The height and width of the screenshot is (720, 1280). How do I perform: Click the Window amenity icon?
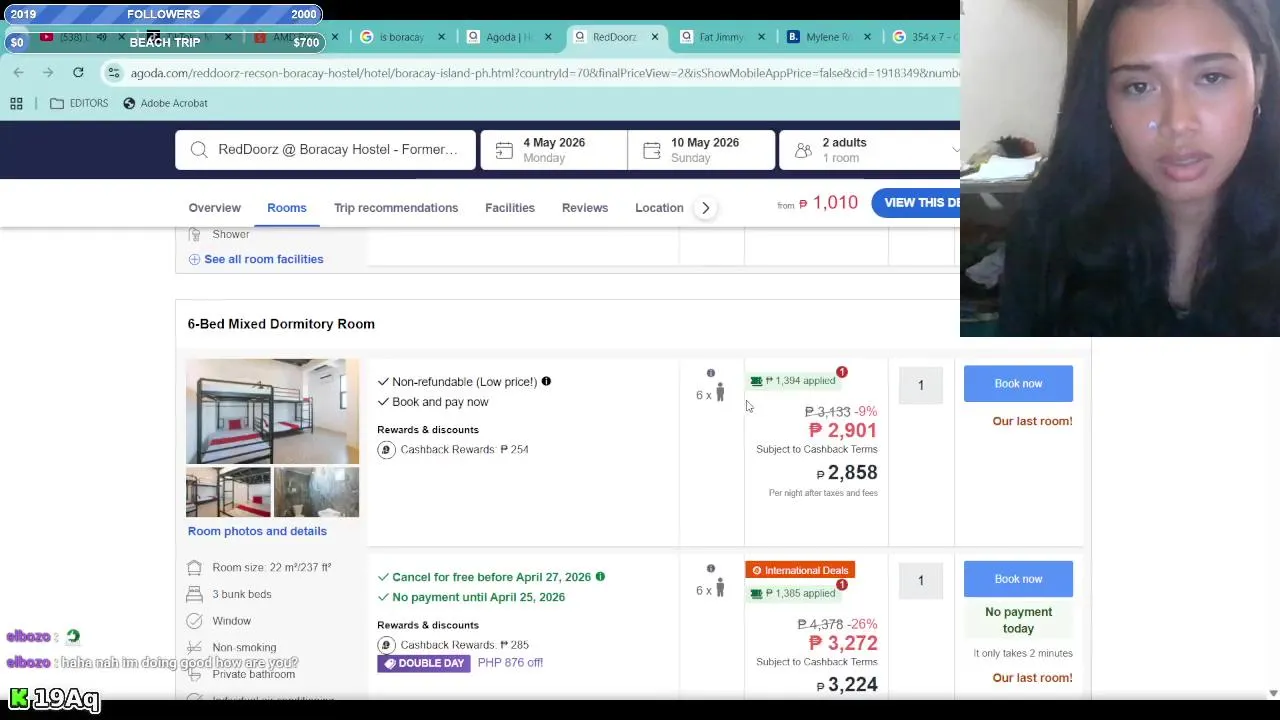tap(194, 621)
